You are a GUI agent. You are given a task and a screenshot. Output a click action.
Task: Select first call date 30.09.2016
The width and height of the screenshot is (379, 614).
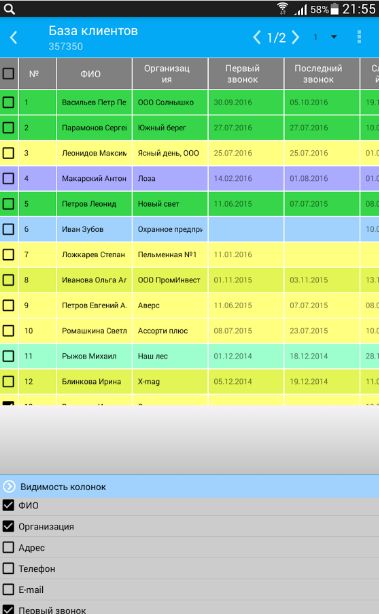246,103
